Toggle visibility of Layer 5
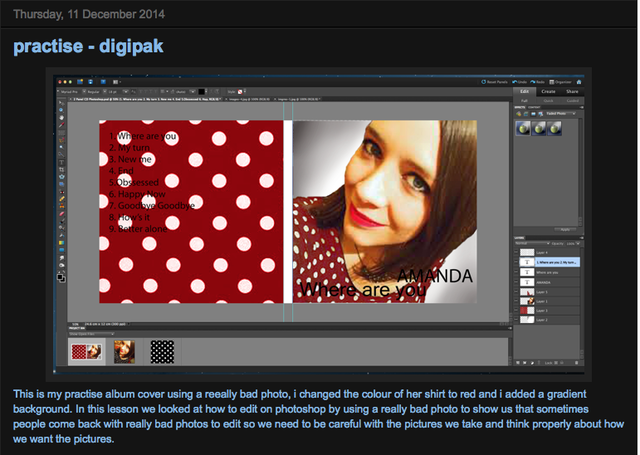The image size is (640, 455). coord(516,292)
